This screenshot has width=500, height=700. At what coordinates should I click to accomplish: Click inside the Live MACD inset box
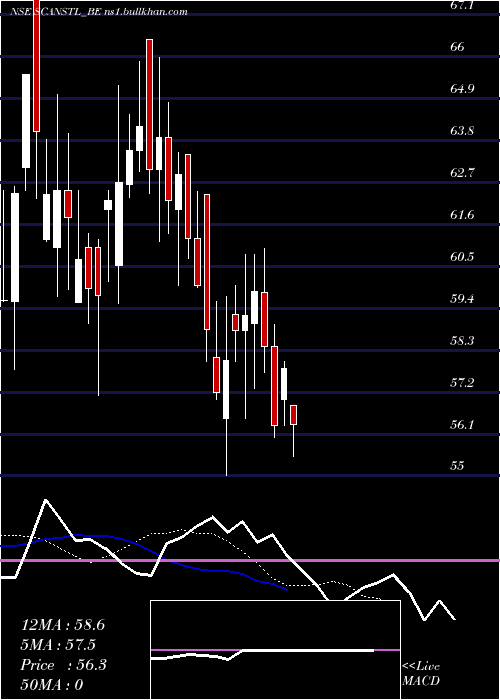click(x=275, y=650)
